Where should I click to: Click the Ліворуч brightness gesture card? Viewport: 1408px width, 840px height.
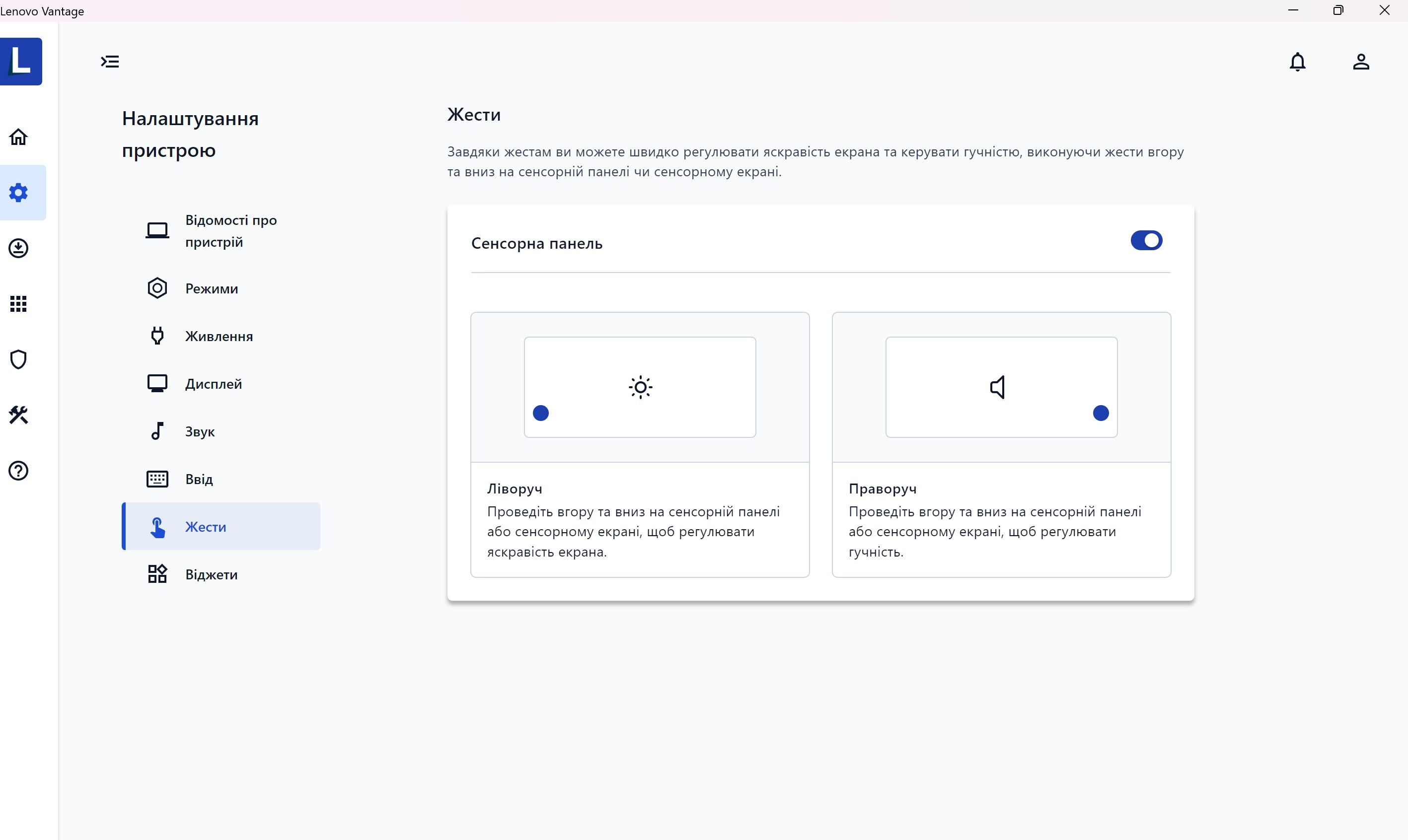coord(639,444)
